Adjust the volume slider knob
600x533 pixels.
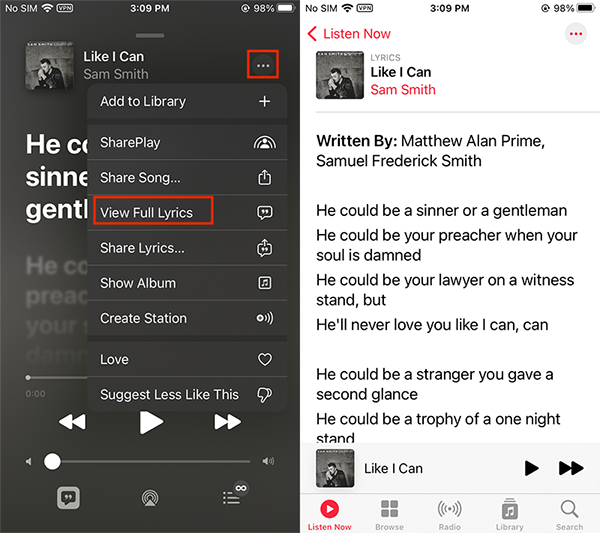52,461
